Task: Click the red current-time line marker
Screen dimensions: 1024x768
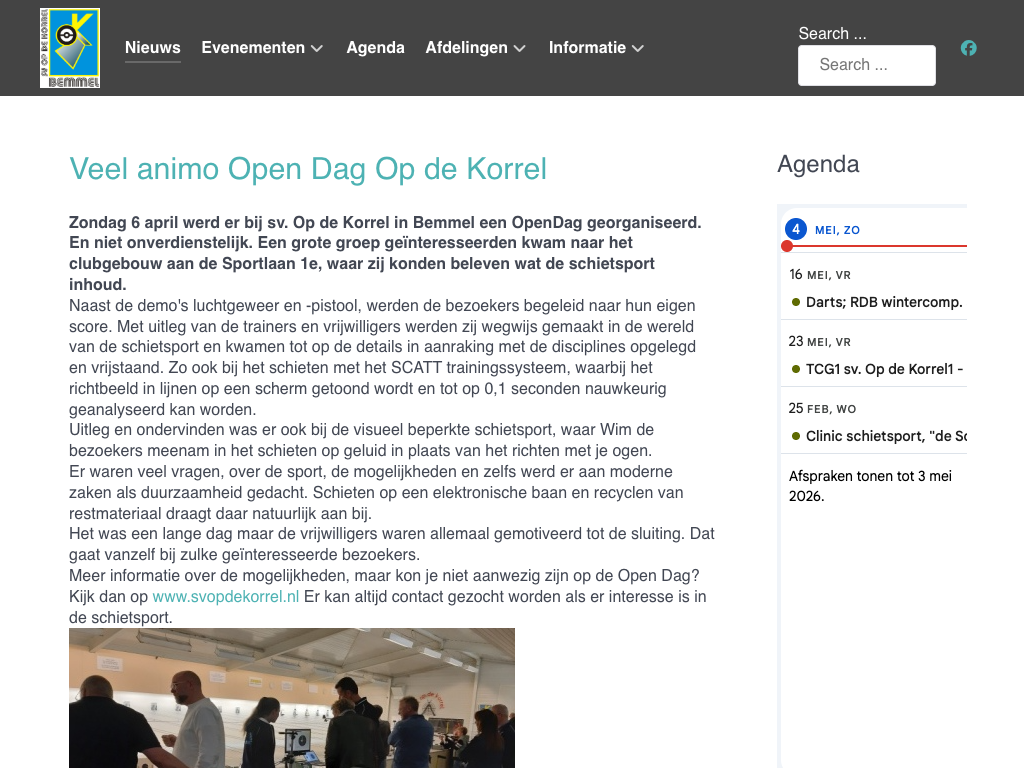Action: pyautogui.click(x=787, y=246)
